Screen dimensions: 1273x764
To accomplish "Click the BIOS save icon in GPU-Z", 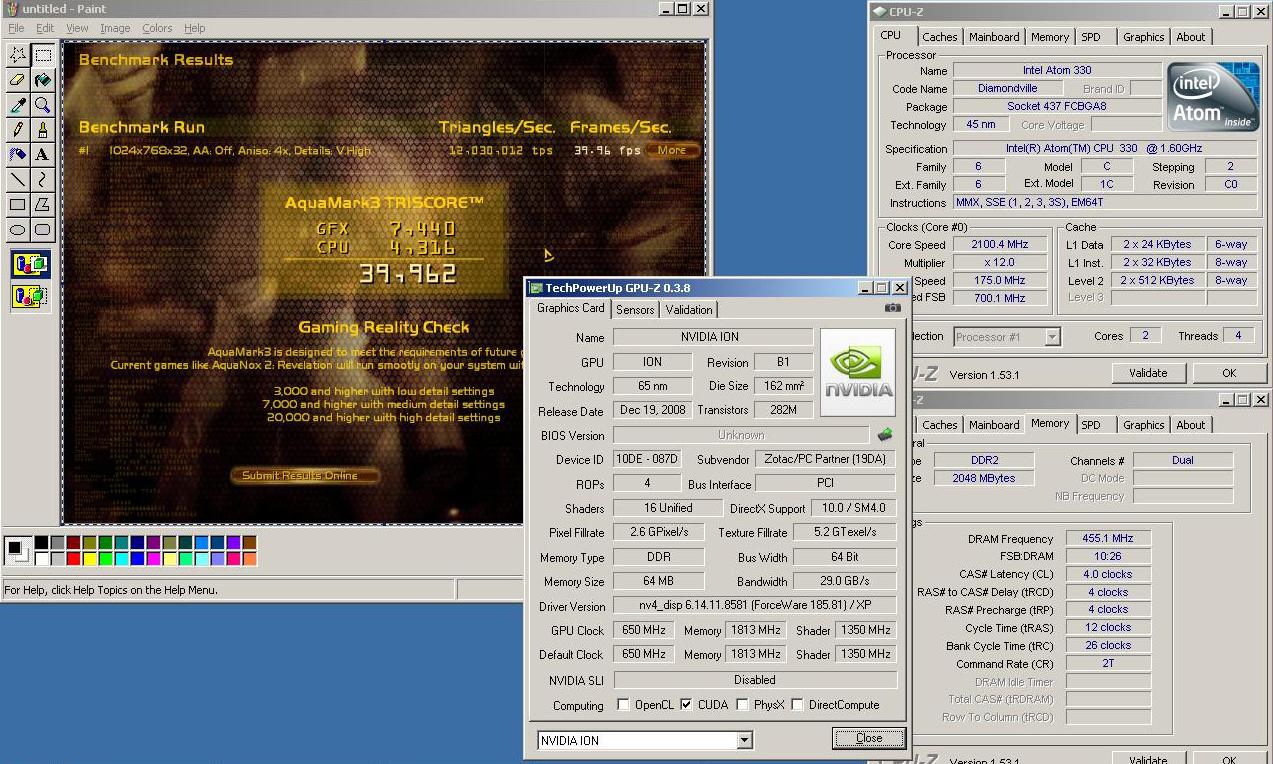I will (884, 435).
